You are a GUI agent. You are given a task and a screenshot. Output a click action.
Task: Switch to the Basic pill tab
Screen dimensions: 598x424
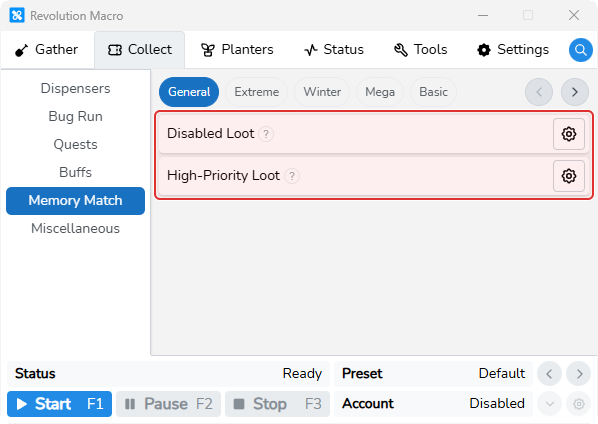tap(433, 92)
